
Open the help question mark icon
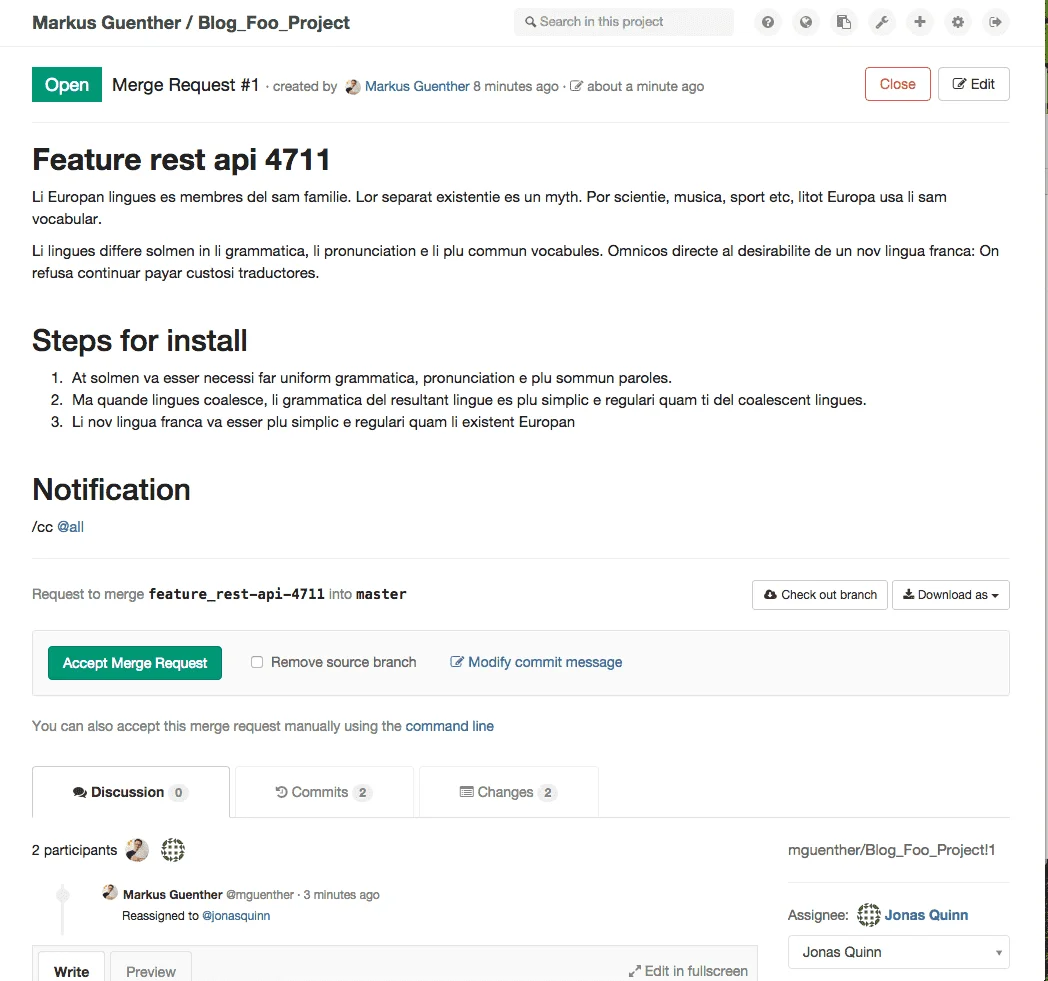tap(768, 22)
